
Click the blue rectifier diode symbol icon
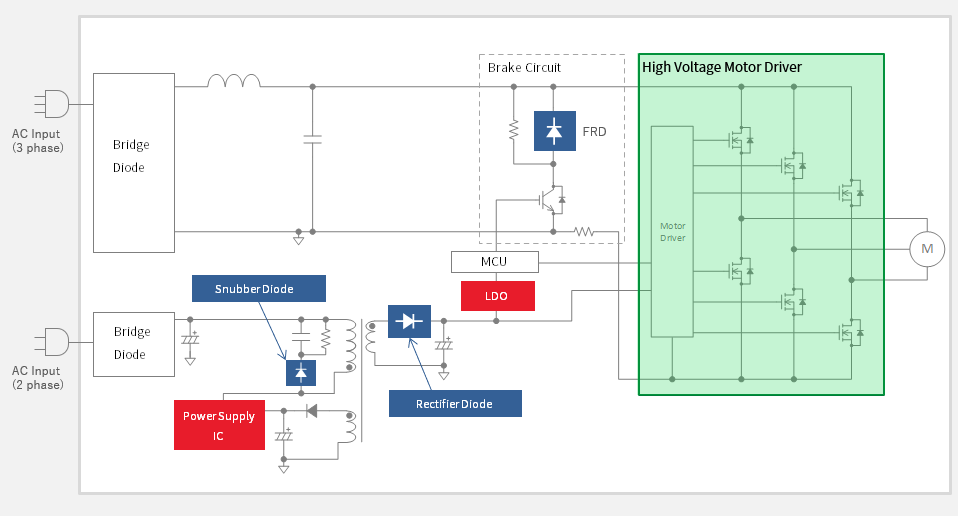click(408, 322)
